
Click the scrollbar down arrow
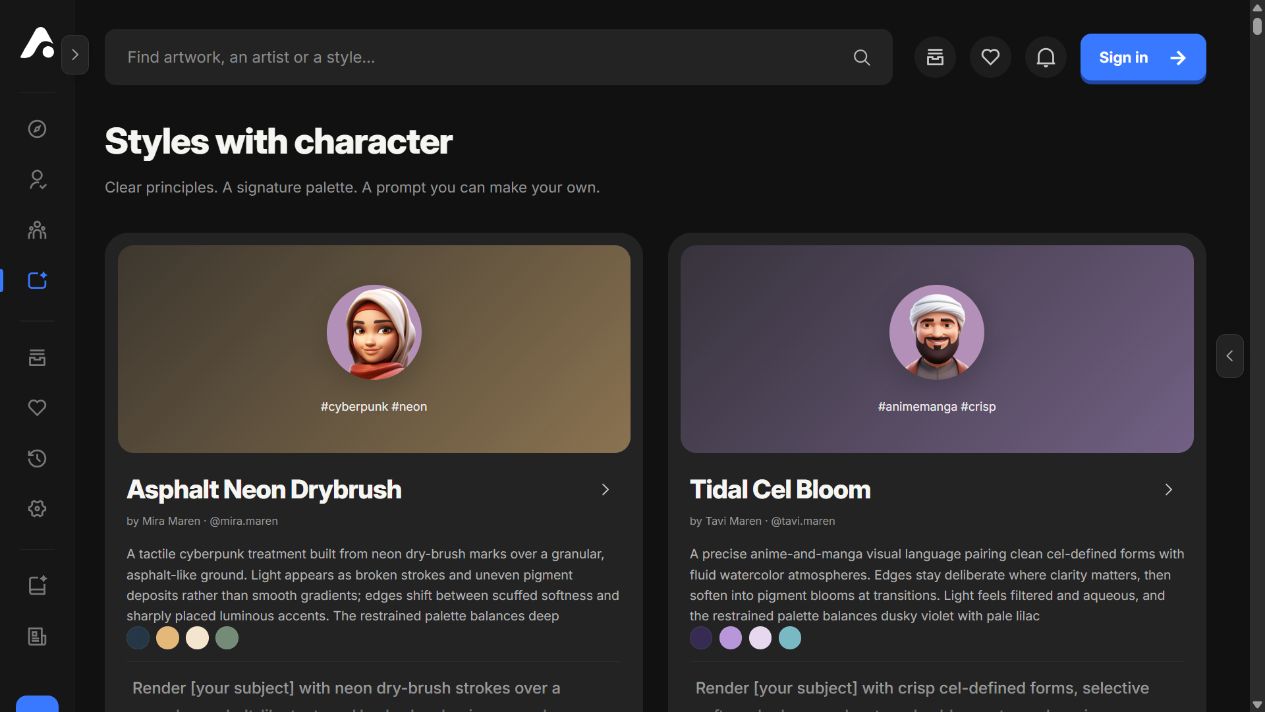point(1257,705)
